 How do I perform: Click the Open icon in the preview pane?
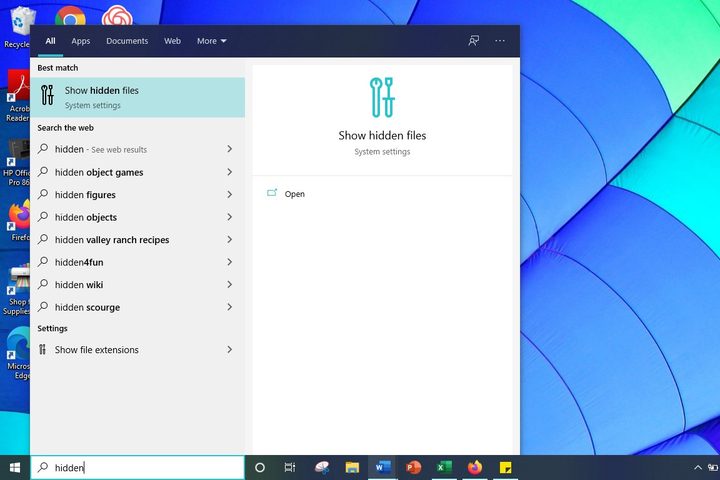click(272, 193)
